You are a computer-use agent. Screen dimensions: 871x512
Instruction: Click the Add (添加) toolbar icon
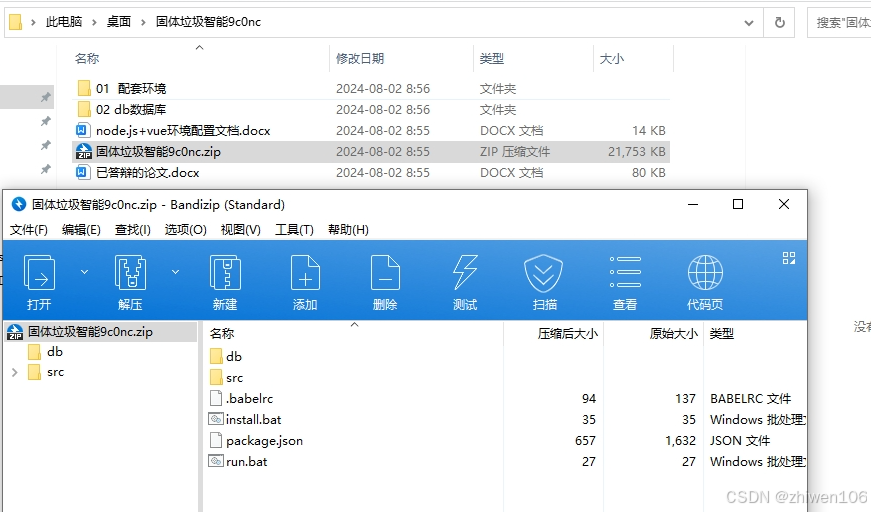click(305, 273)
